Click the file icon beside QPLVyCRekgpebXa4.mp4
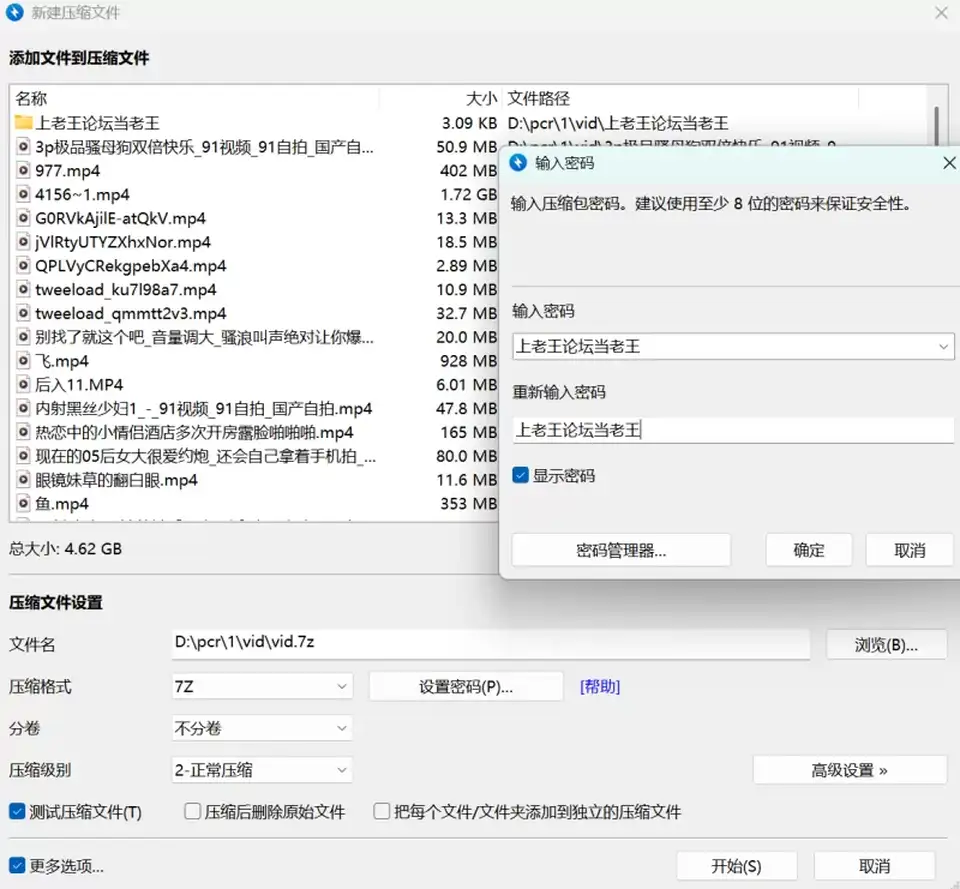 [x=23, y=266]
